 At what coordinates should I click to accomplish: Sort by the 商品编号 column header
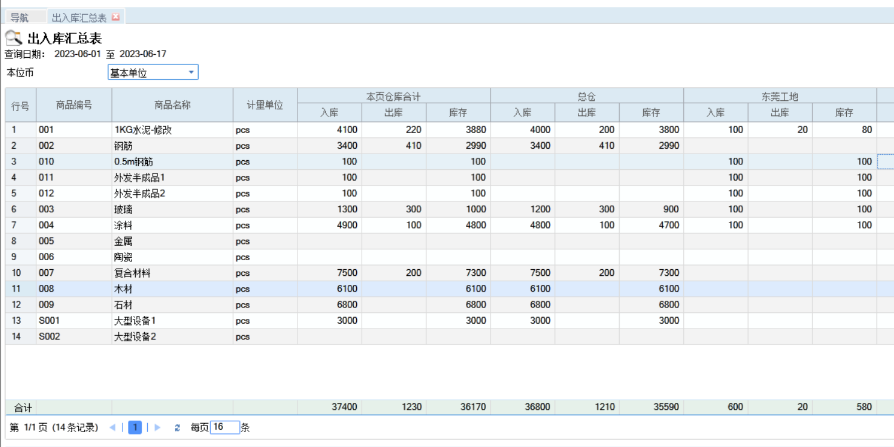point(73,105)
